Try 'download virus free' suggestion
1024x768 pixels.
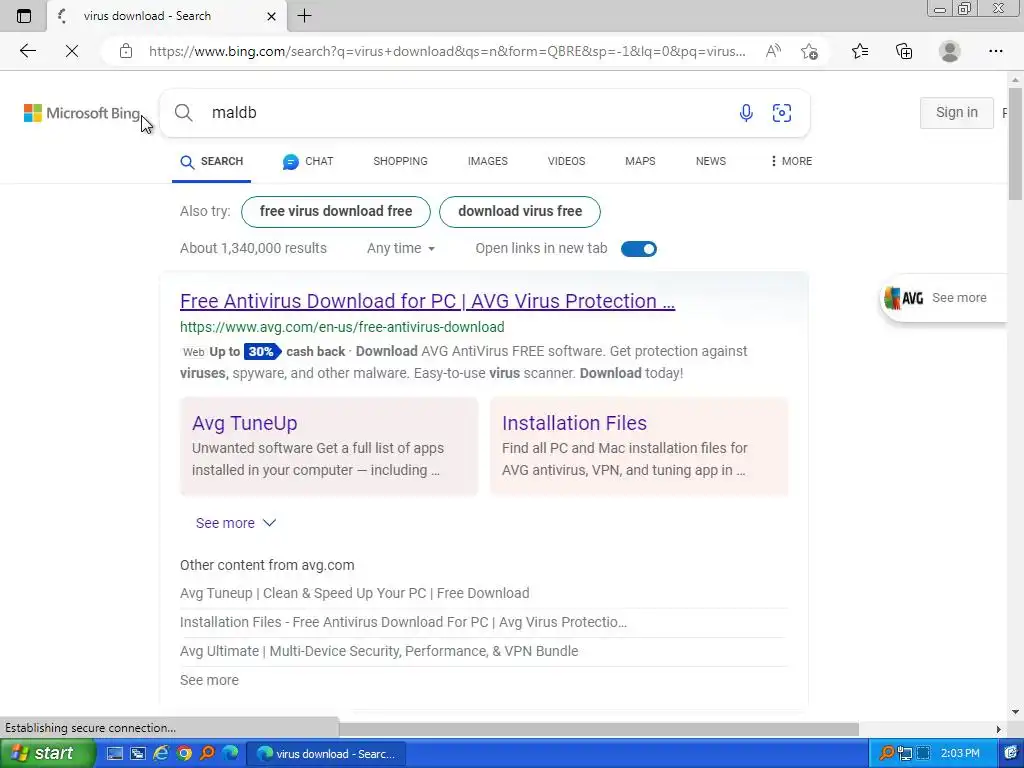click(520, 212)
